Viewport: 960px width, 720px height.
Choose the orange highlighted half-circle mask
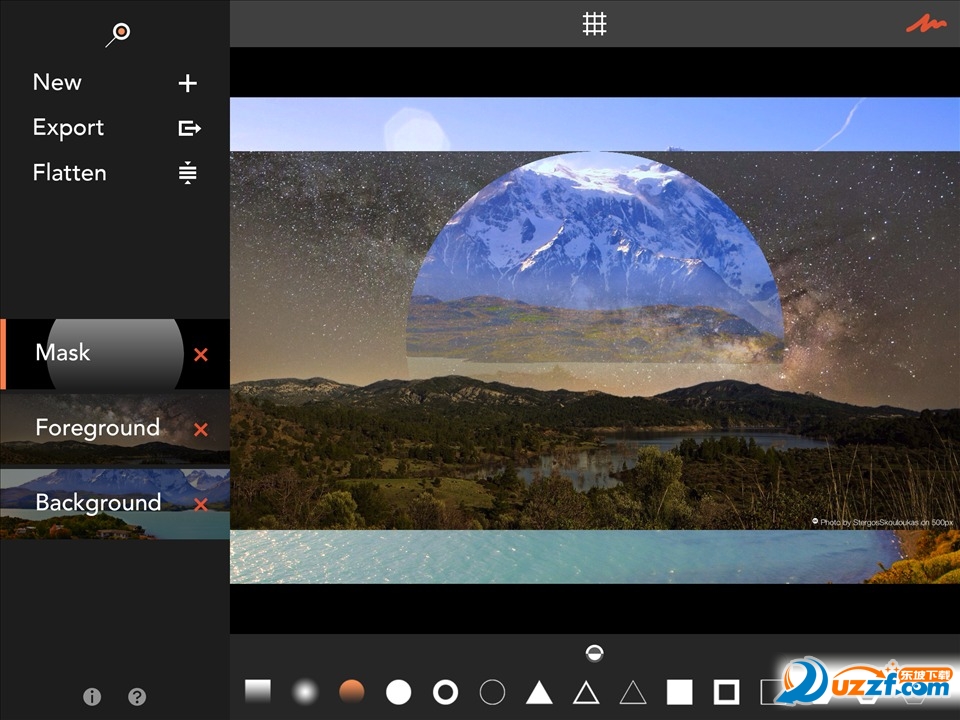point(352,691)
